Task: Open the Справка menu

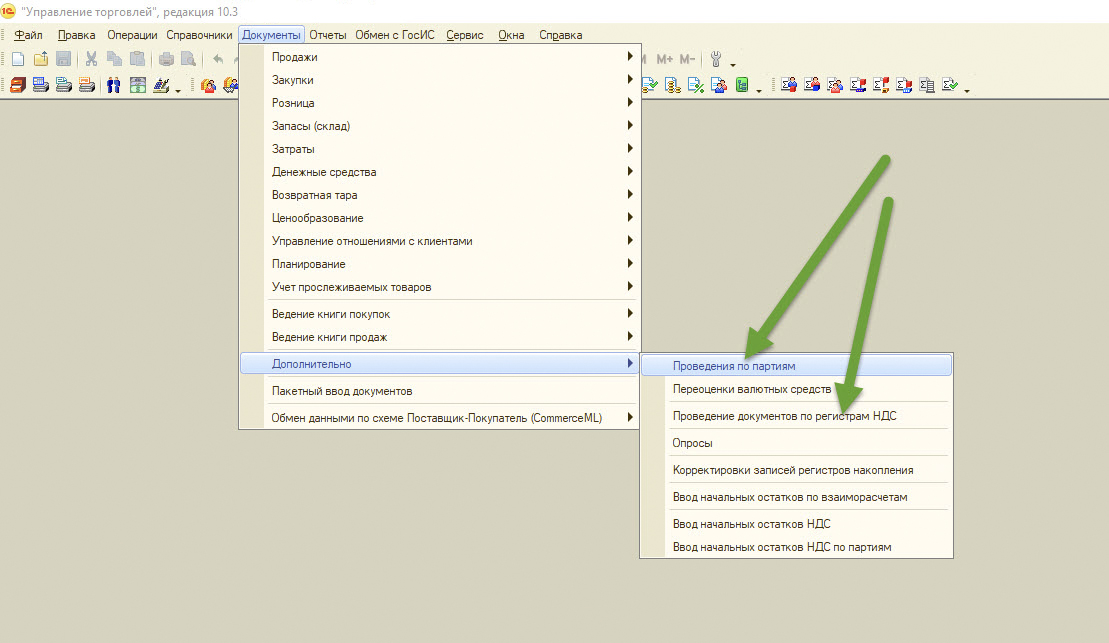Action: [561, 35]
